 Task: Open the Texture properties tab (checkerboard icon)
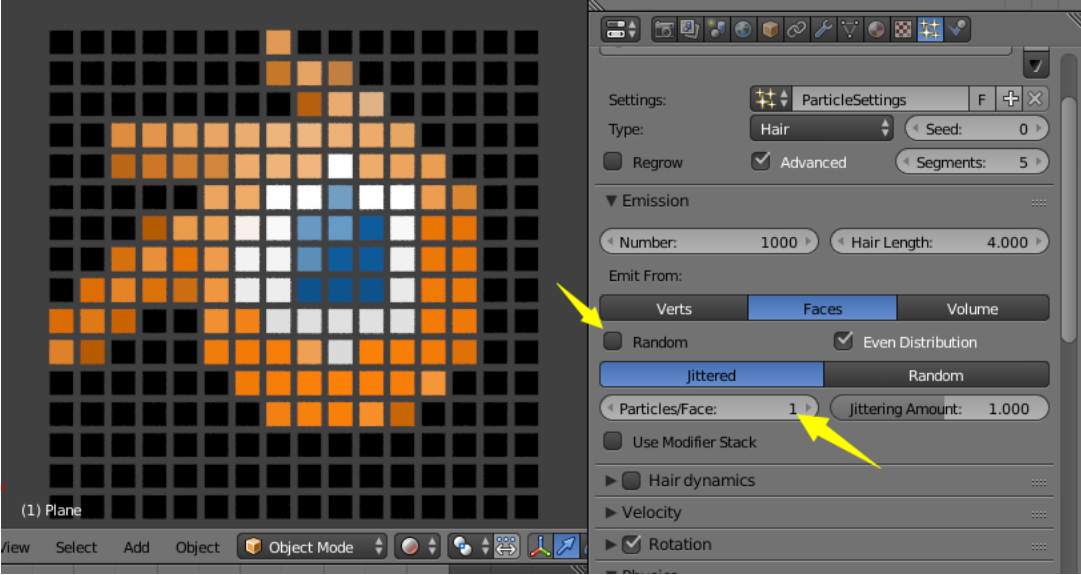click(x=903, y=29)
